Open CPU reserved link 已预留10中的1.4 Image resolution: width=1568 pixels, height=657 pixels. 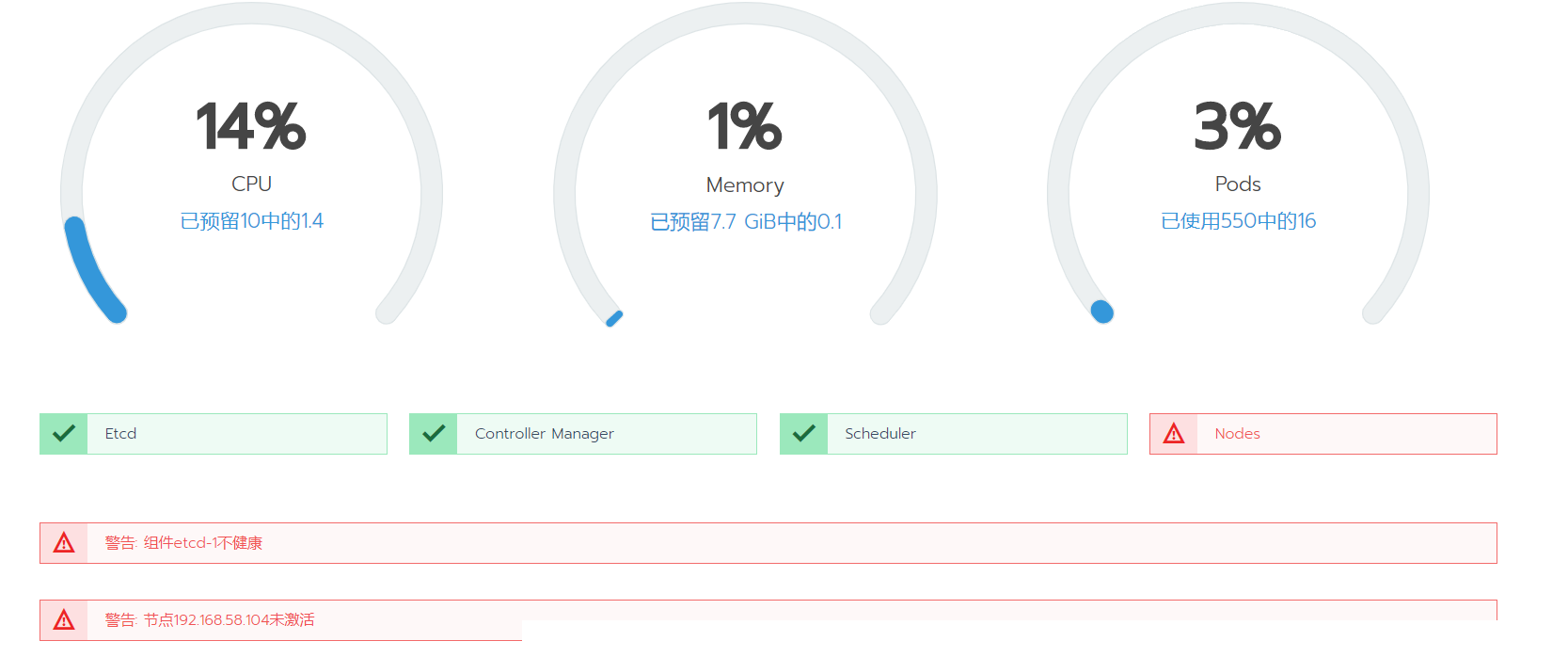[x=251, y=221]
